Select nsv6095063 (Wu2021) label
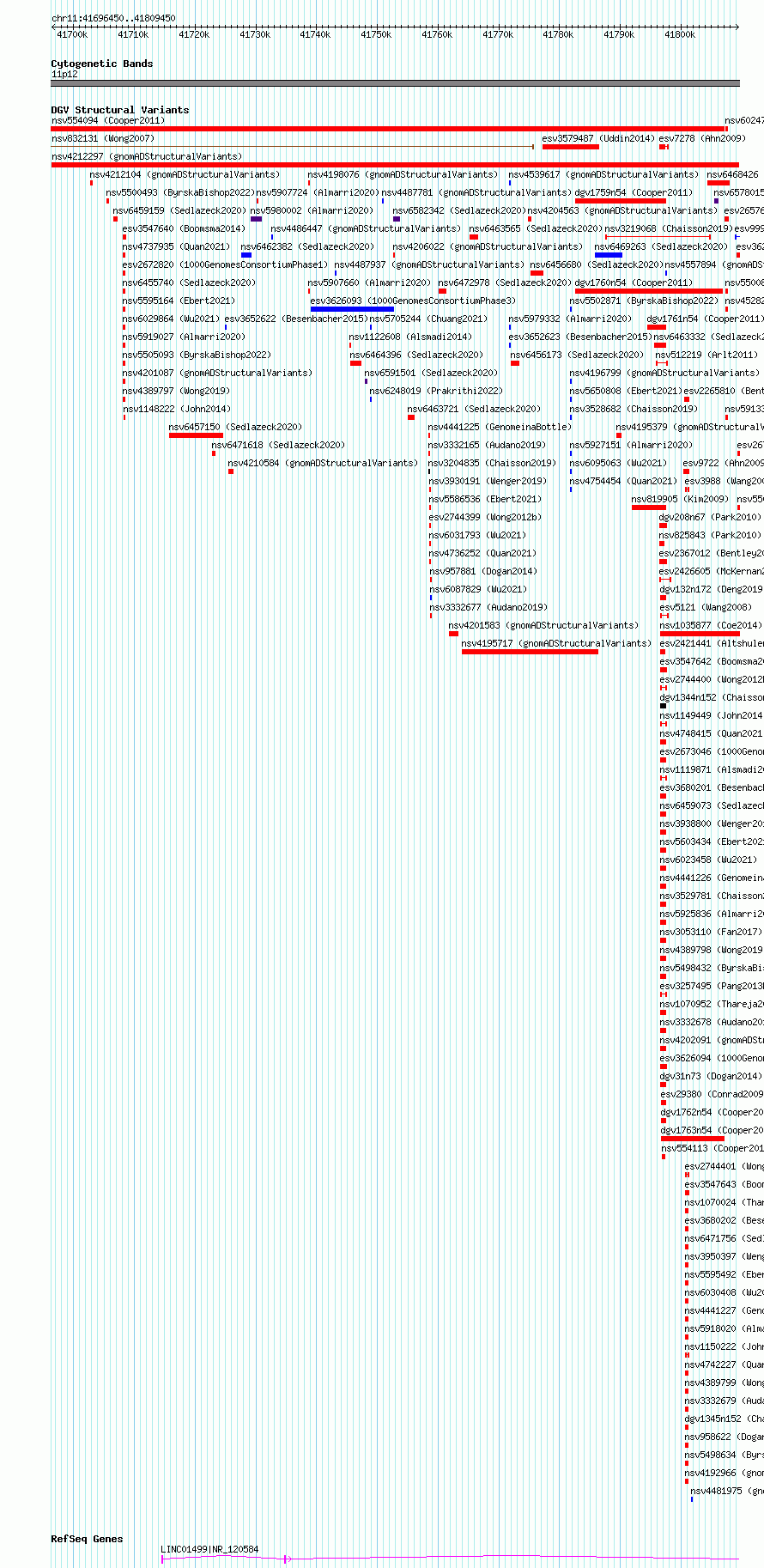 pos(618,464)
